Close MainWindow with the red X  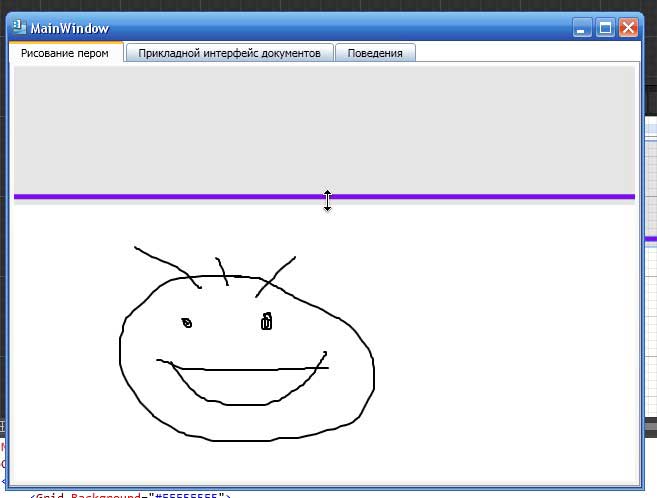(629, 28)
